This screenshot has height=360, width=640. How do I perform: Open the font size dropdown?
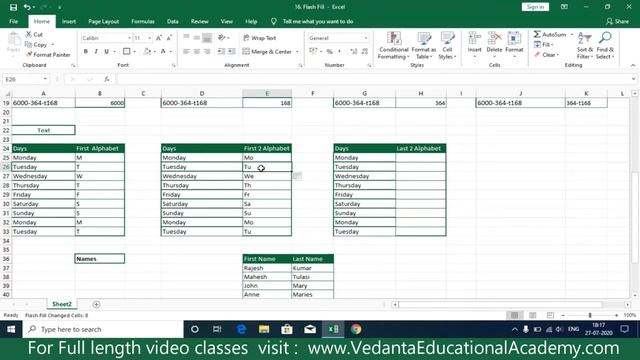tap(150, 38)
